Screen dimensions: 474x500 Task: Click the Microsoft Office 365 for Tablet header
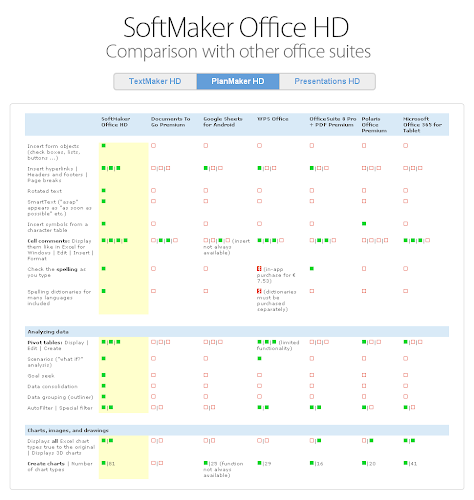tap(422, 125)
